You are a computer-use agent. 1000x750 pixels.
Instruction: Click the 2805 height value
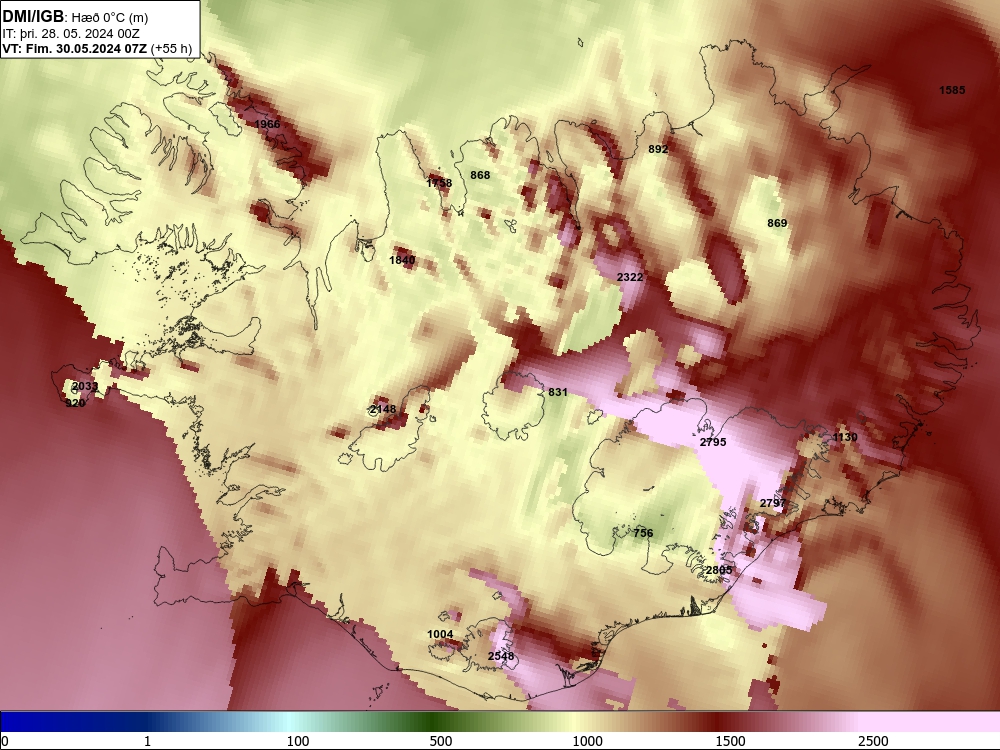coord(719,570)
